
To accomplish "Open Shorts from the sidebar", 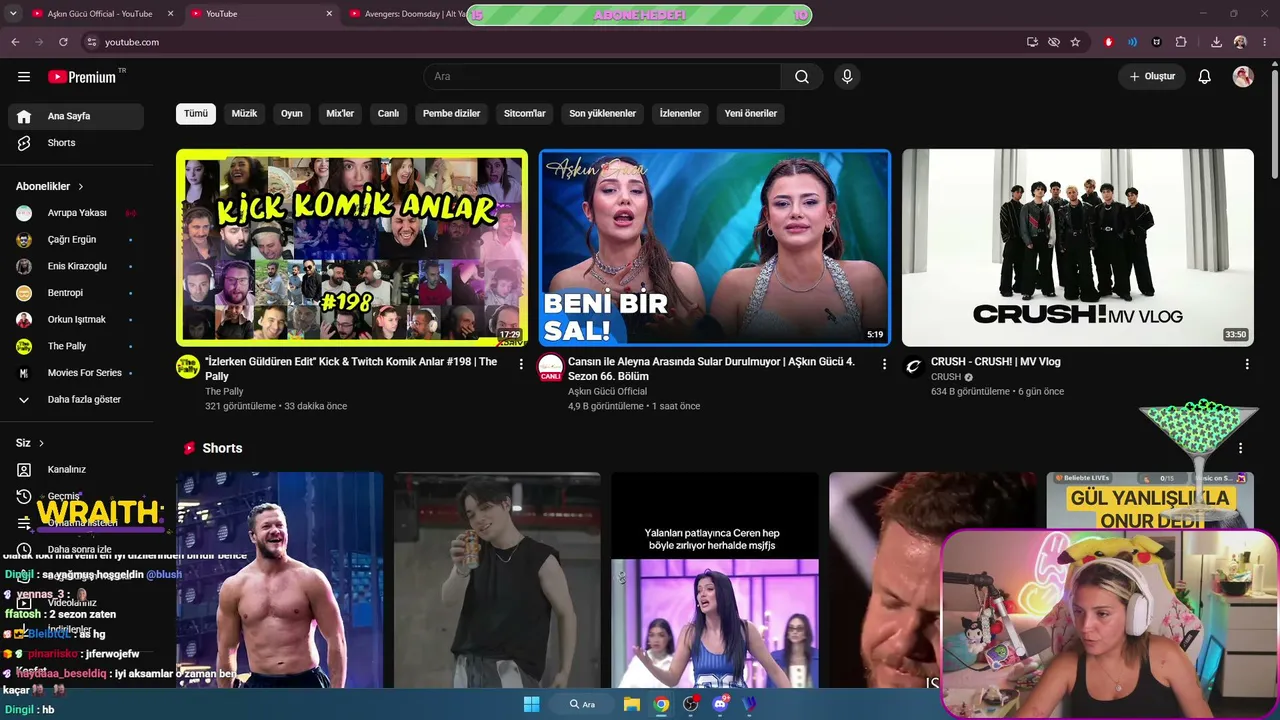I will [76, 143].
